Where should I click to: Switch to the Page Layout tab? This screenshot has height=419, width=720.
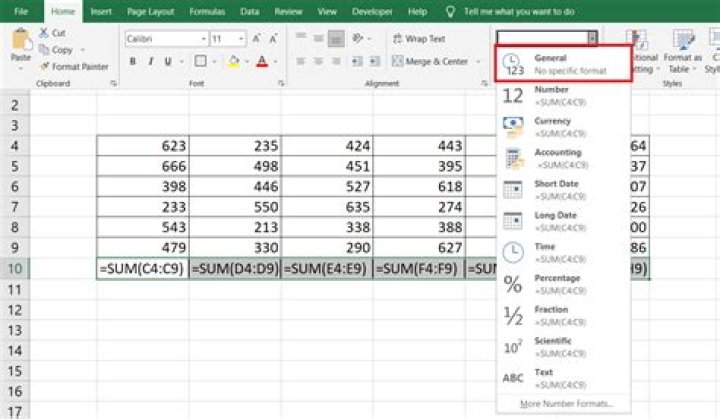tap(150, 11)
